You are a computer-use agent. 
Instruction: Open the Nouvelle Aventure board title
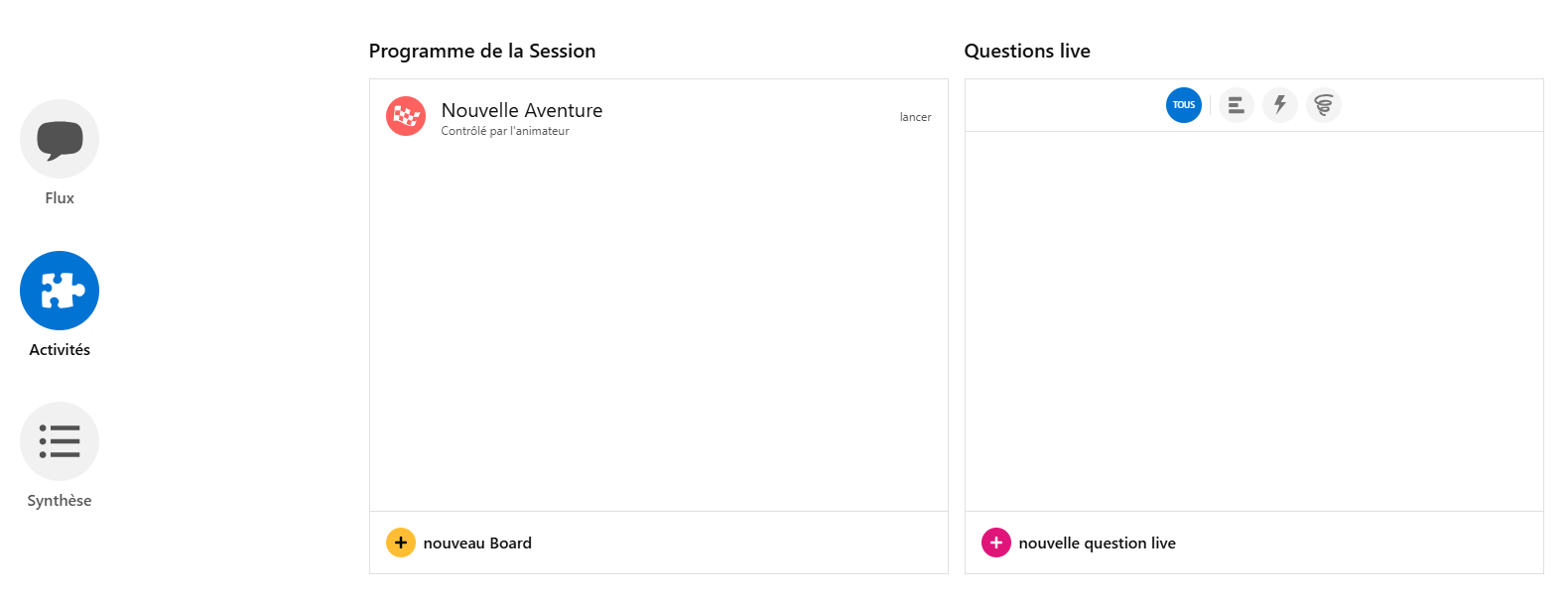522,110
